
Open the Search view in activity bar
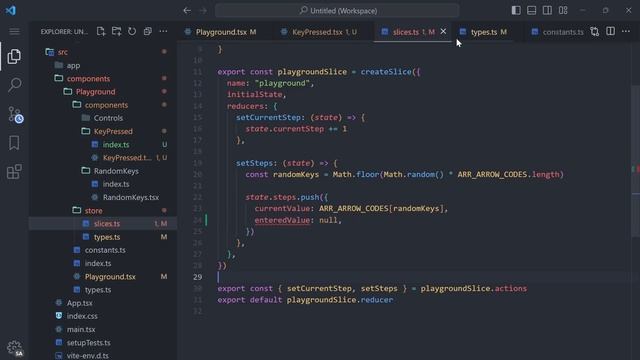pos(14,85)
